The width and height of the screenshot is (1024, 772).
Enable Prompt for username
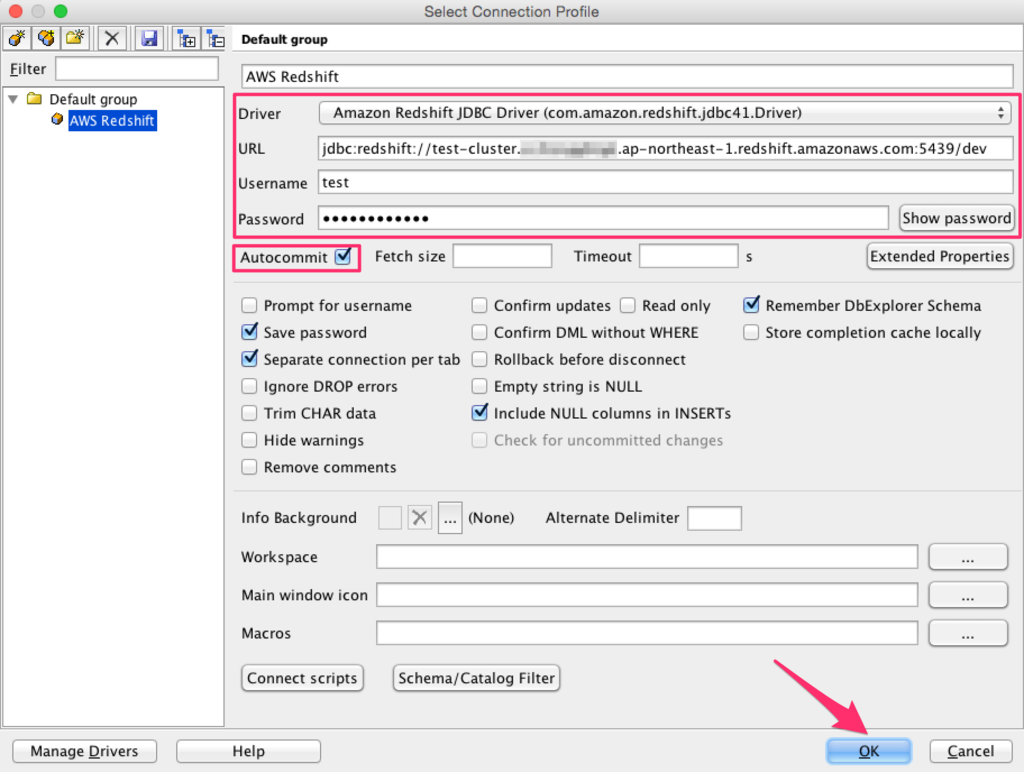[x=249, y=305]
